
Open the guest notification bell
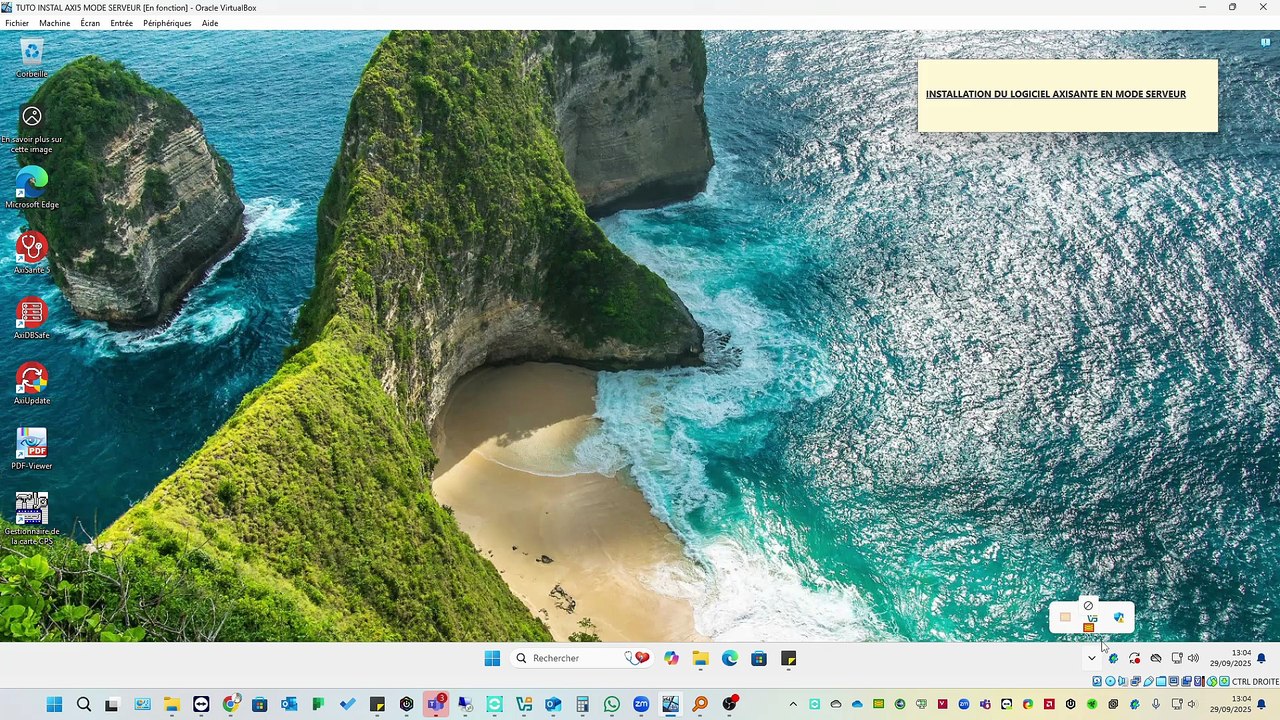(x=1261, y=658)
